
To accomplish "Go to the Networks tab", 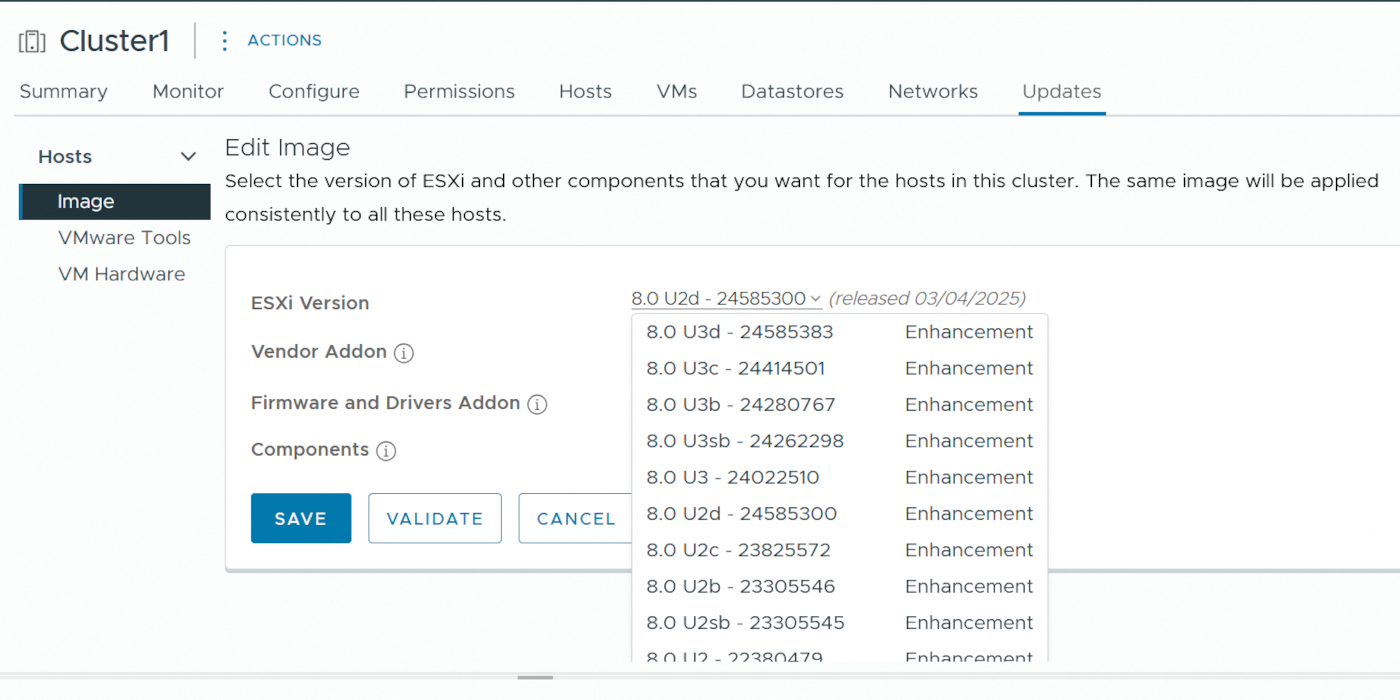I will click(932, 91).
